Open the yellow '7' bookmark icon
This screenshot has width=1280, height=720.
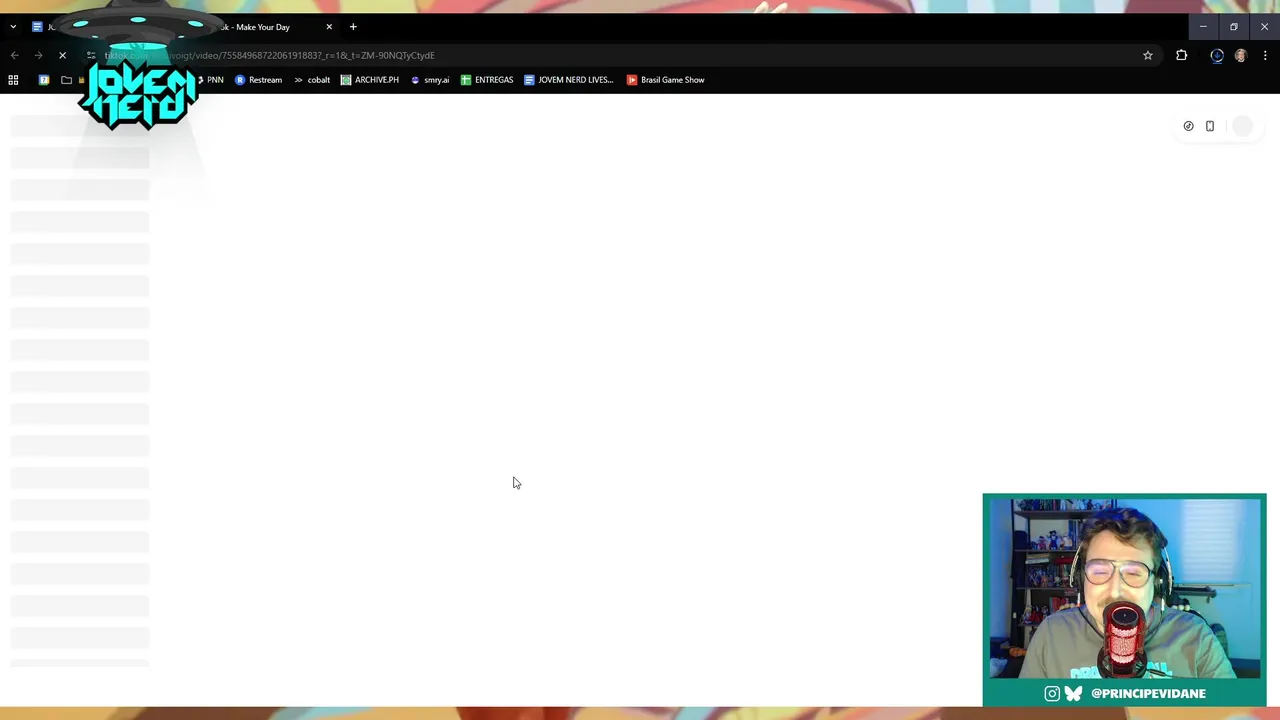pos(44,80)
